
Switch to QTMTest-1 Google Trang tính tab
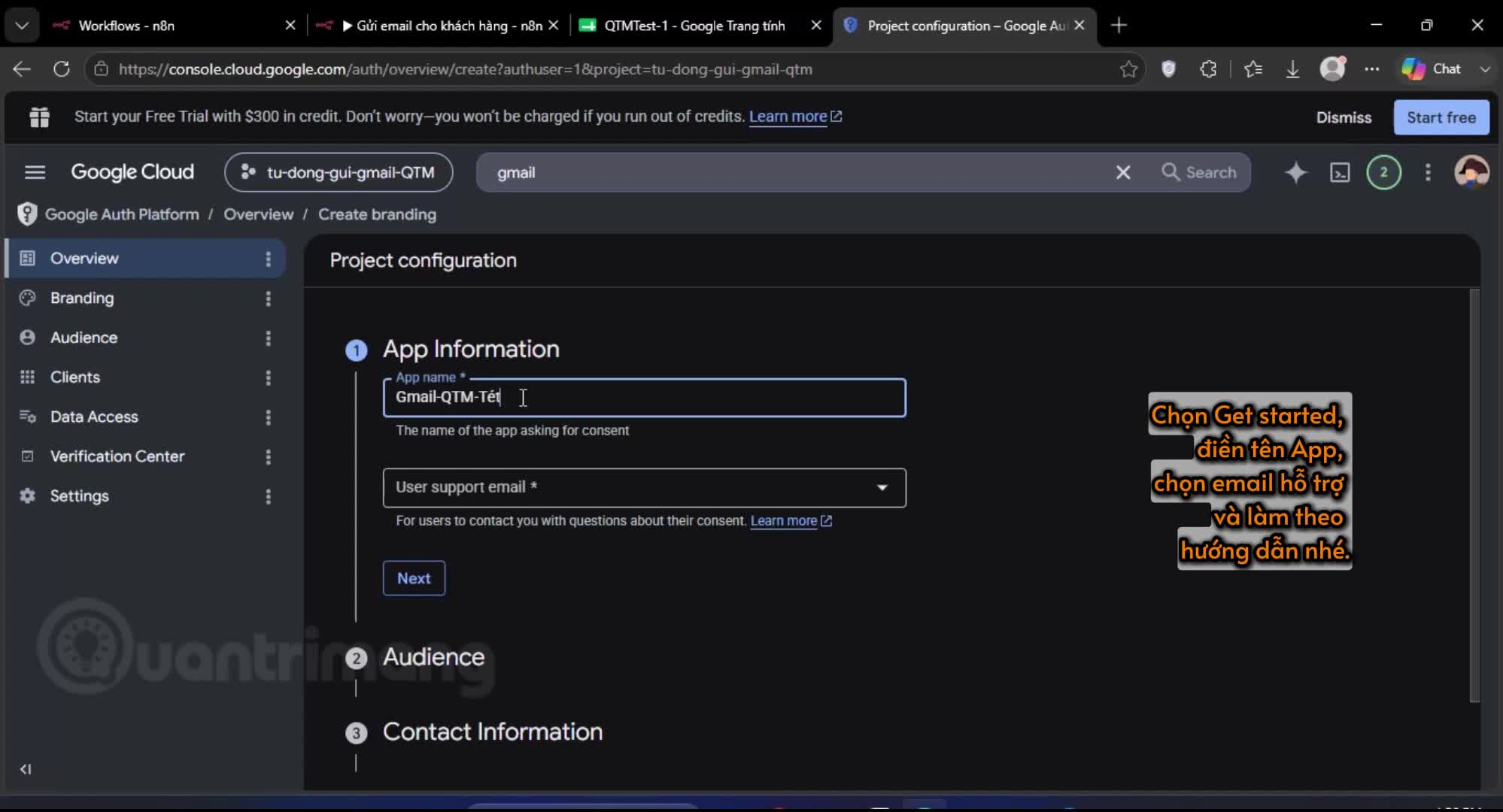(x=701, y=26)
